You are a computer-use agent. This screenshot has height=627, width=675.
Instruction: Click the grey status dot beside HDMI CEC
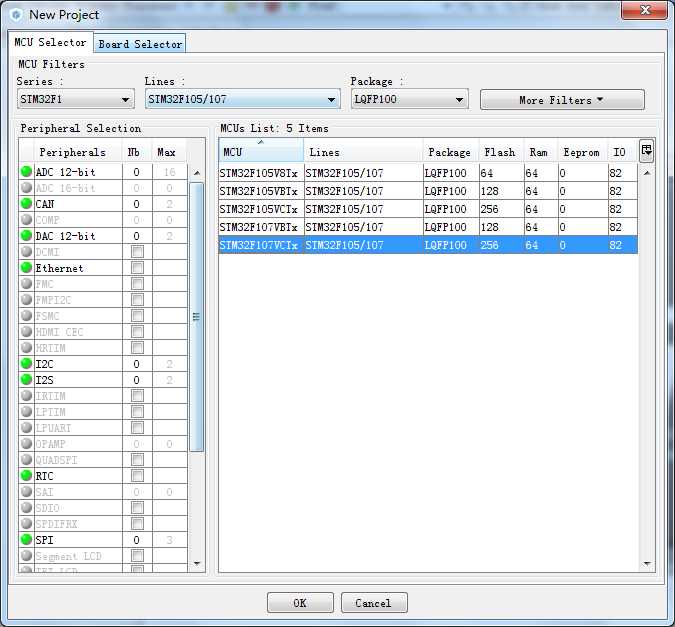tap(26, 331)
